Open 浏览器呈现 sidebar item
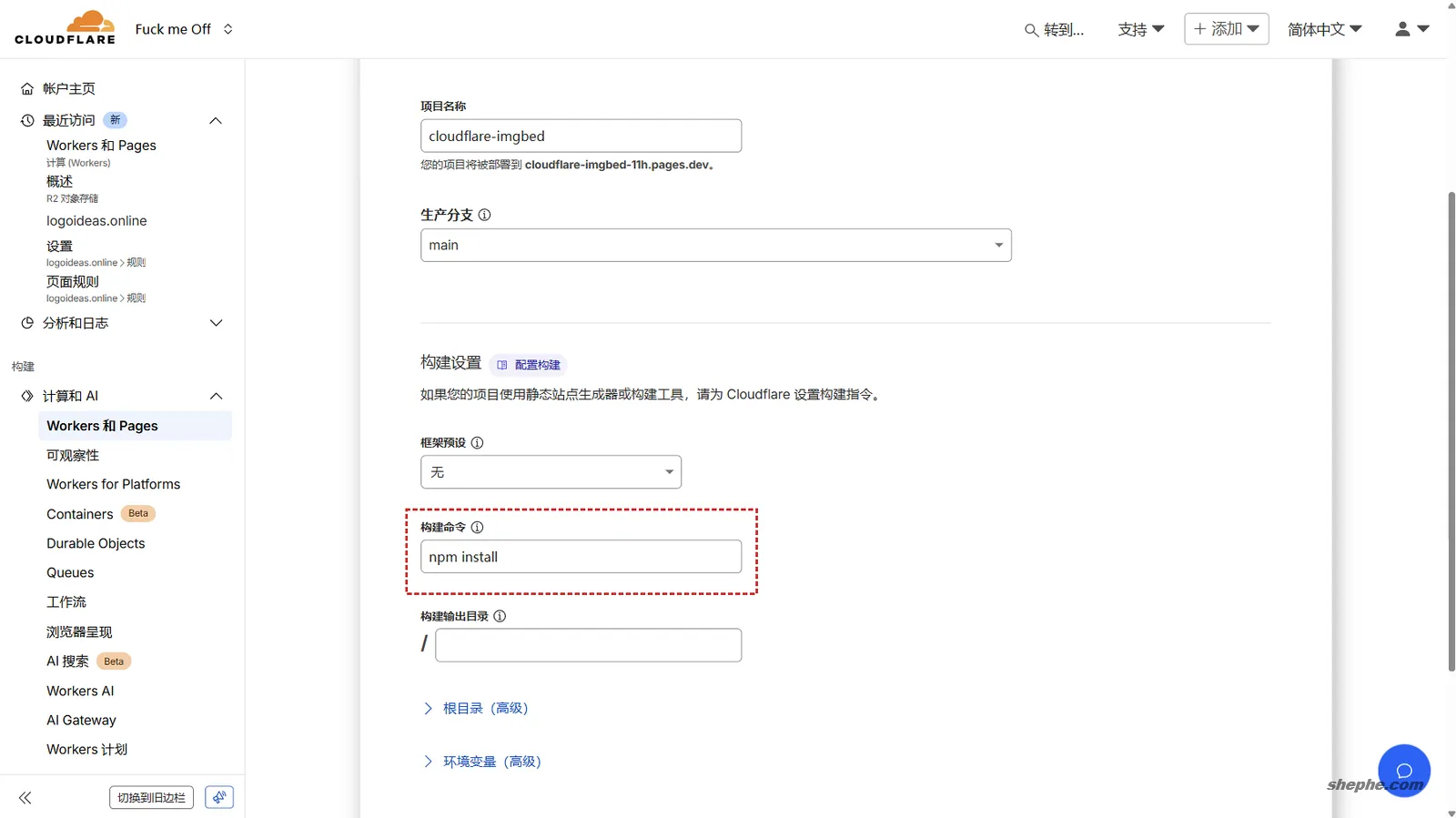Image resolution: width=1456 pixels, height=818 pixels. [x=79, y=631]
